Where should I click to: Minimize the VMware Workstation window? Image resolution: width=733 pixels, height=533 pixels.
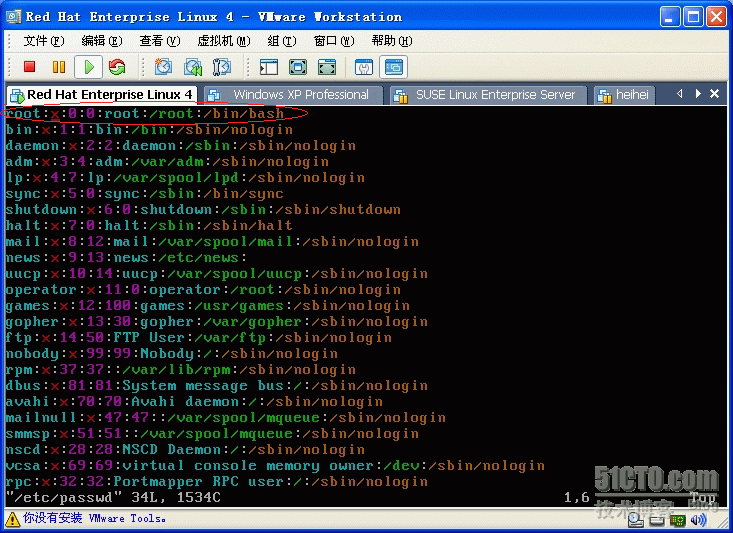(x=670, y=17)
